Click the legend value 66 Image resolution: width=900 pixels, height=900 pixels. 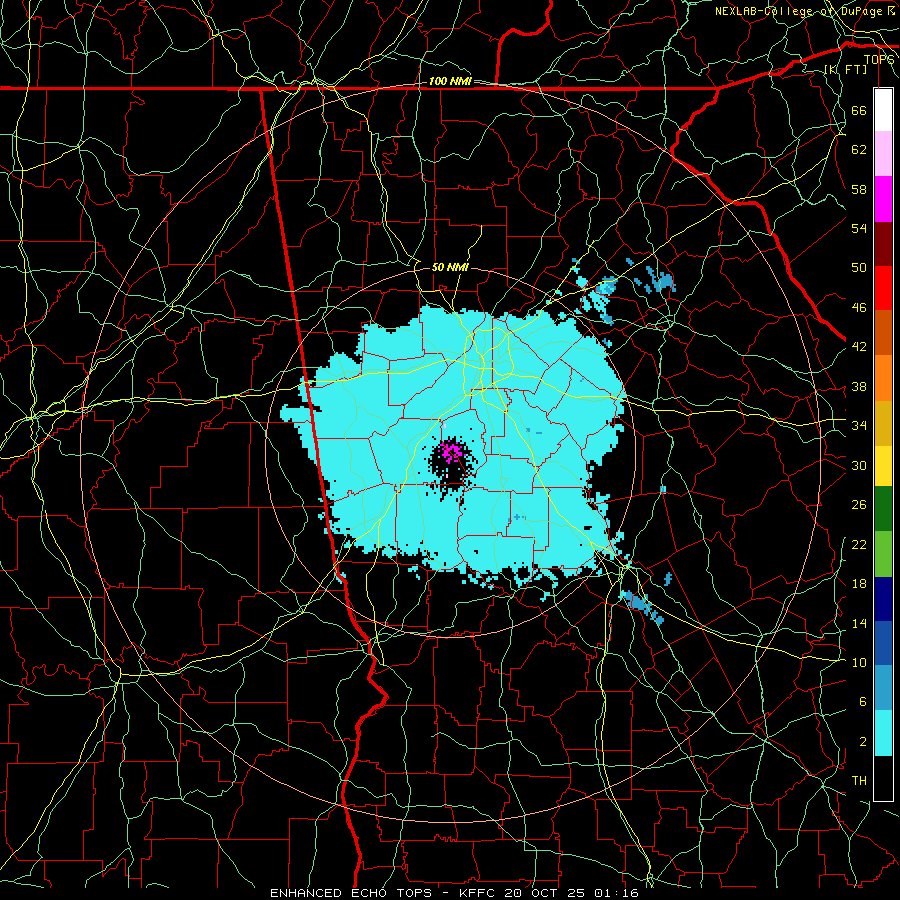[x=859, y=110]
